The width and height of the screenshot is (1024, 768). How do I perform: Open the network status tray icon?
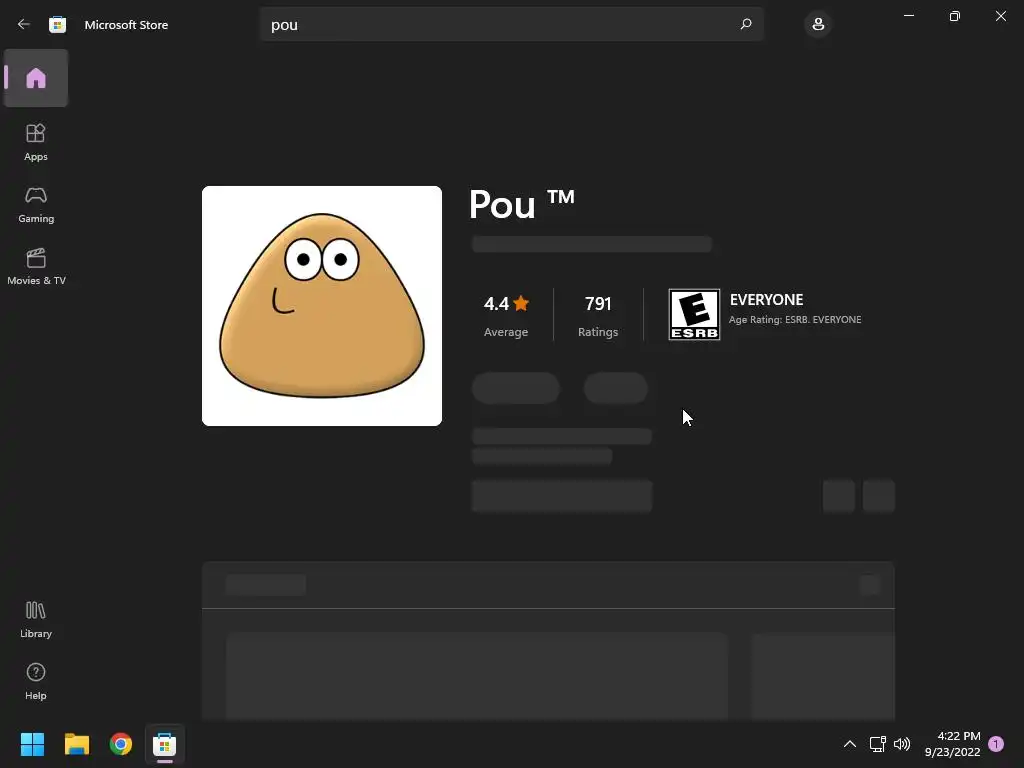coord(877,744)
